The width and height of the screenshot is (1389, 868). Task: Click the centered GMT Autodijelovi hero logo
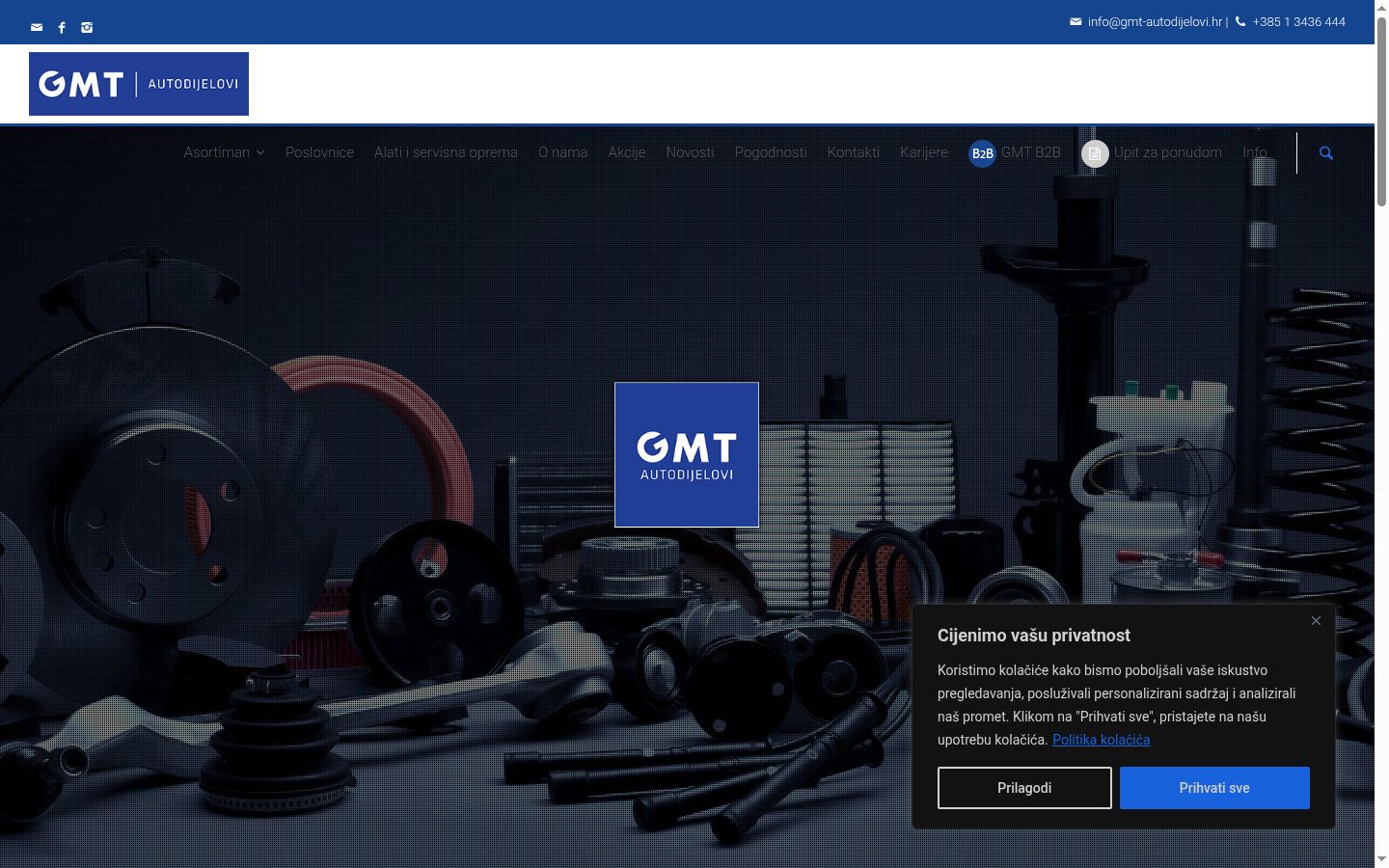(x=687, y=454)
